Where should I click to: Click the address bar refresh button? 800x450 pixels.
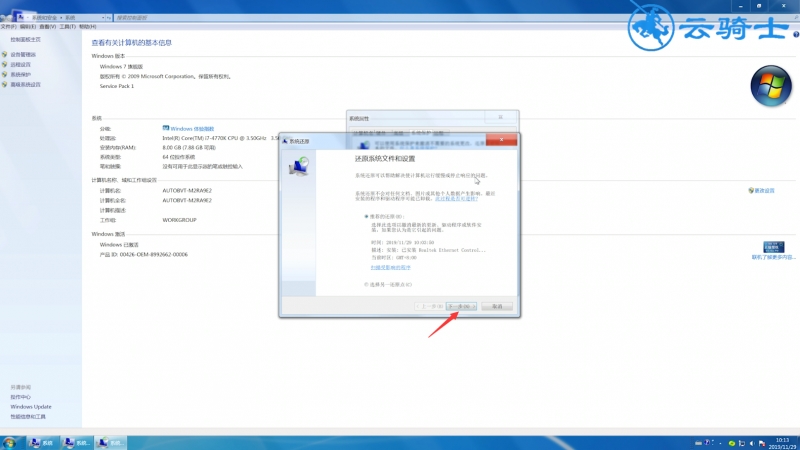click(x=109, y=17)
